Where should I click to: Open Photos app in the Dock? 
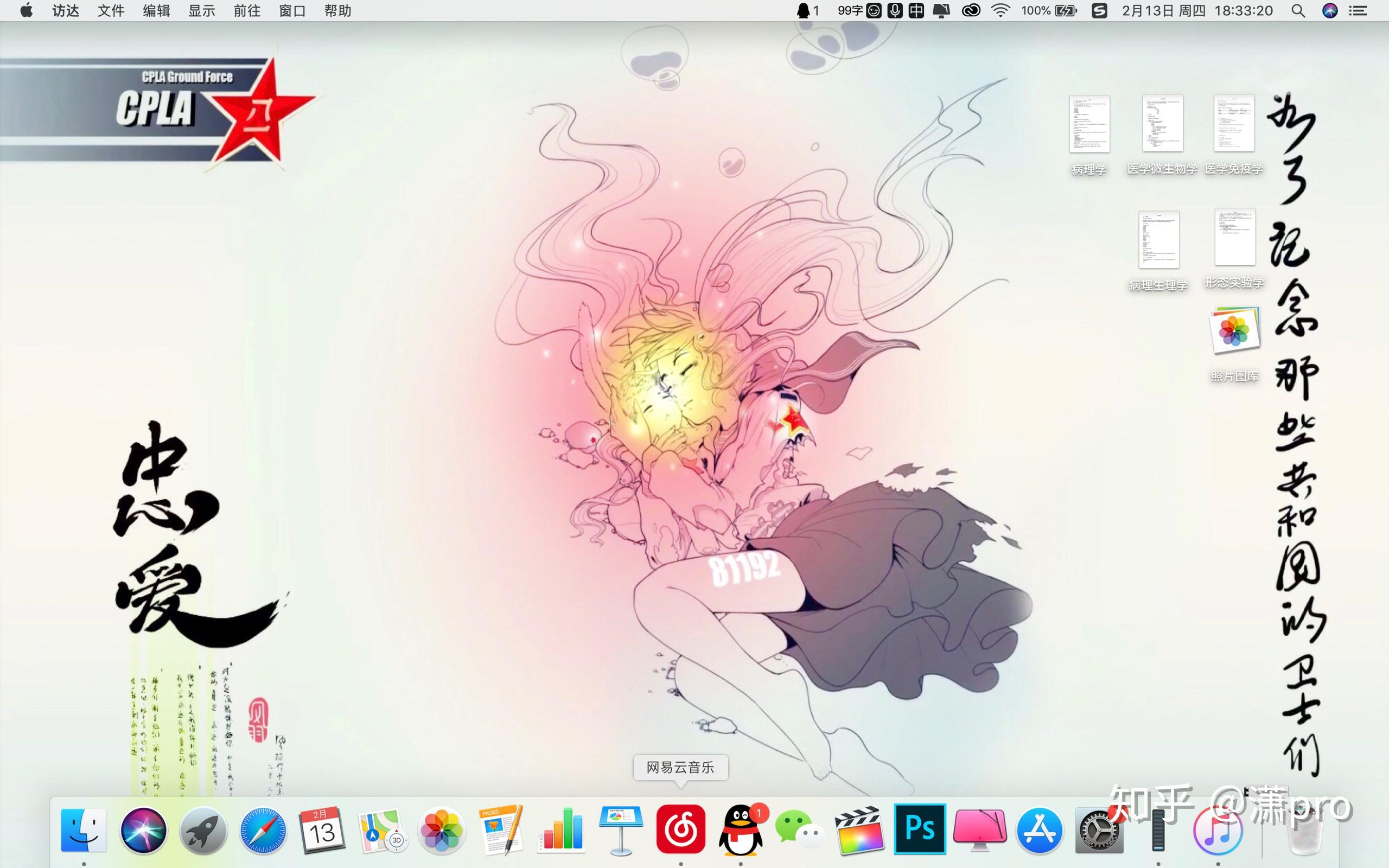pyautogui.click(x=441, y=830)
